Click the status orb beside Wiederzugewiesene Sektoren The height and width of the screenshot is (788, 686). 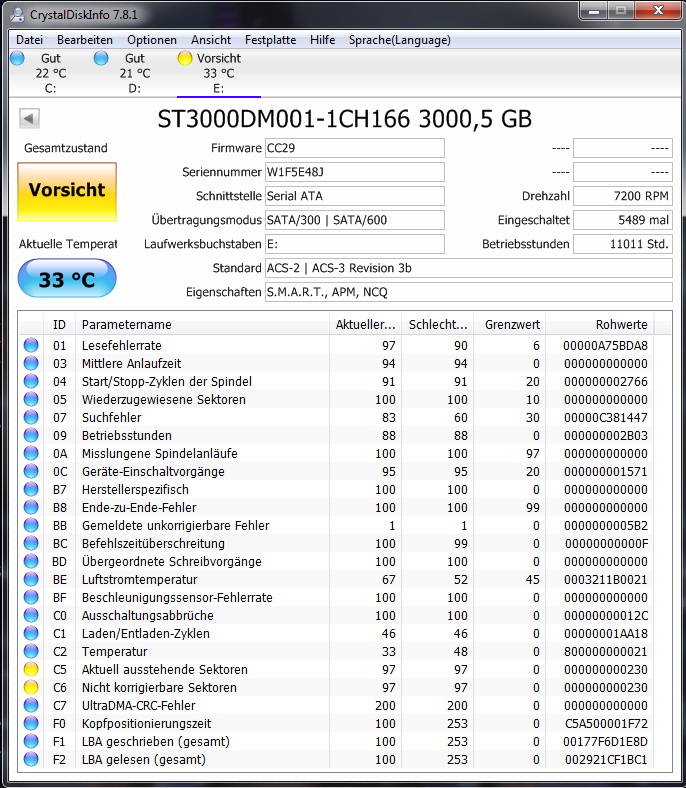click(31, 400)
